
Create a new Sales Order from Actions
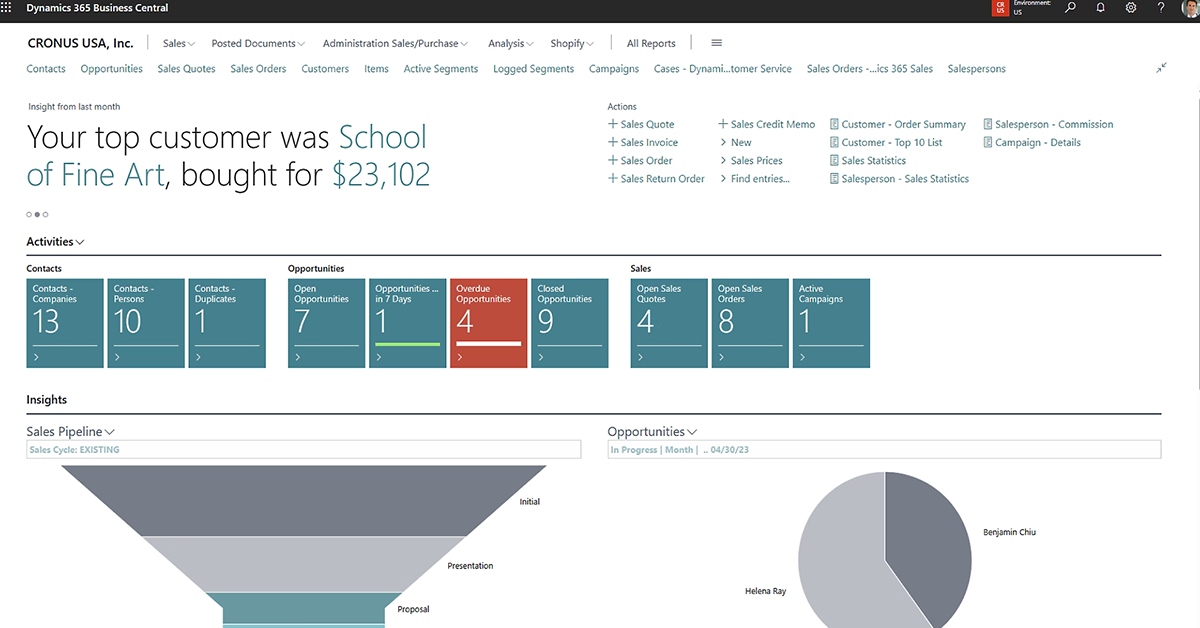pyautogui.click(x=640, y=160)
